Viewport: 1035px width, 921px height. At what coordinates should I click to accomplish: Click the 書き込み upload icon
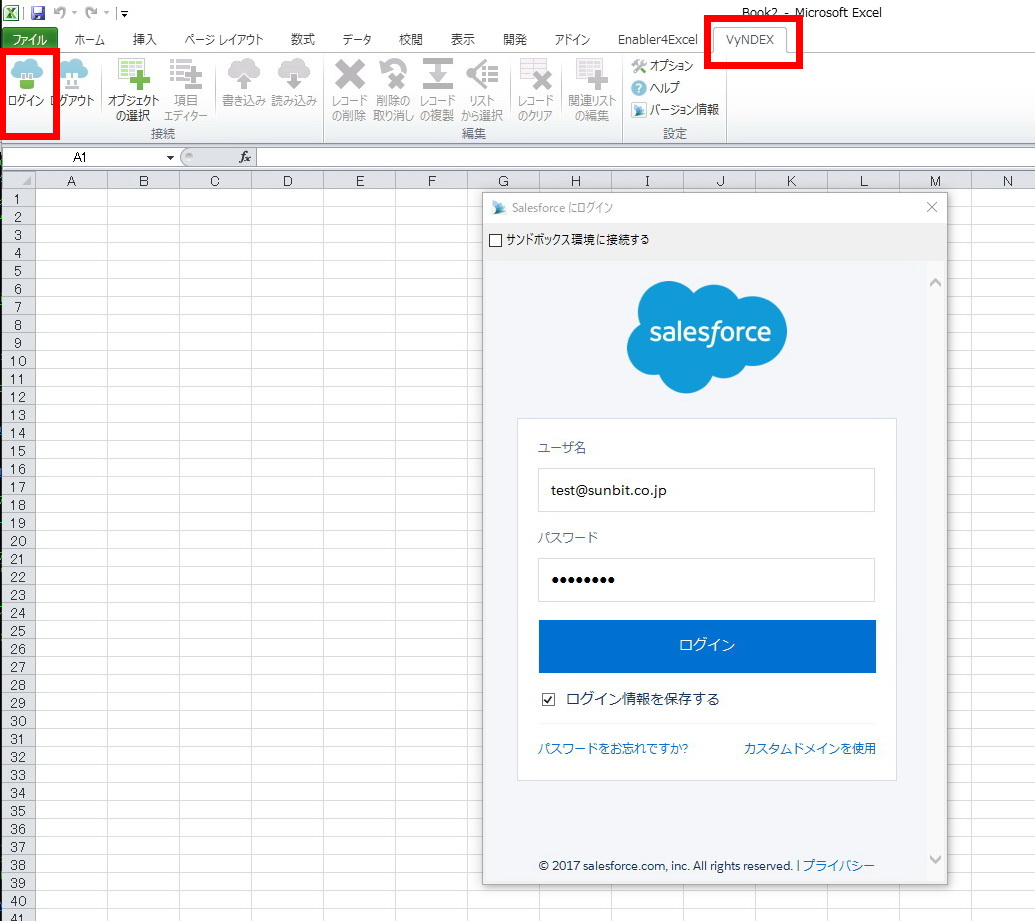pos(244,74)
